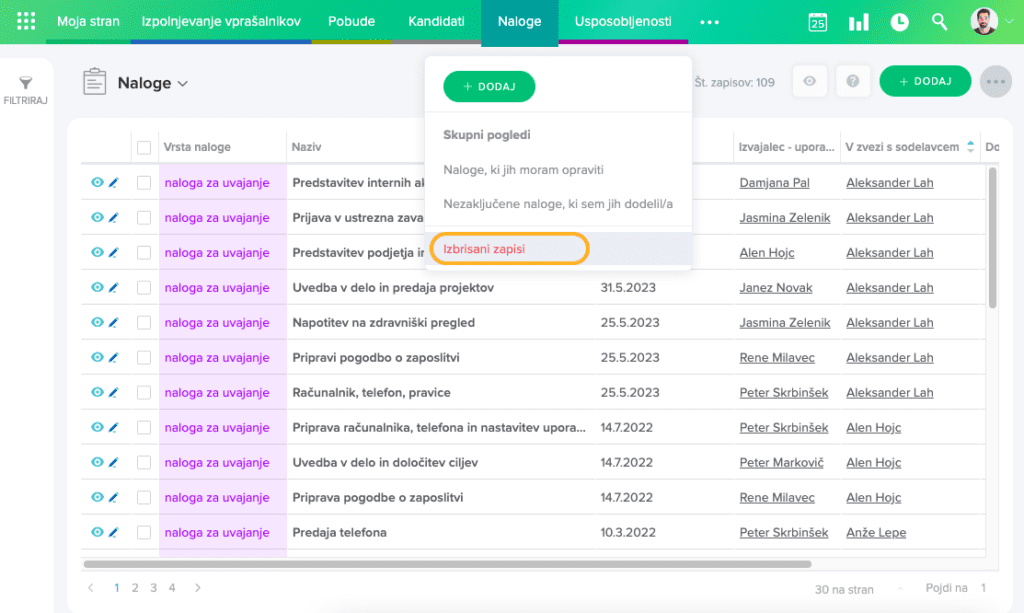Tick the checkbox for 'Predaja telefona' row
The width and height of the screenshot is (1024, 613).
(x=144, y=533)
